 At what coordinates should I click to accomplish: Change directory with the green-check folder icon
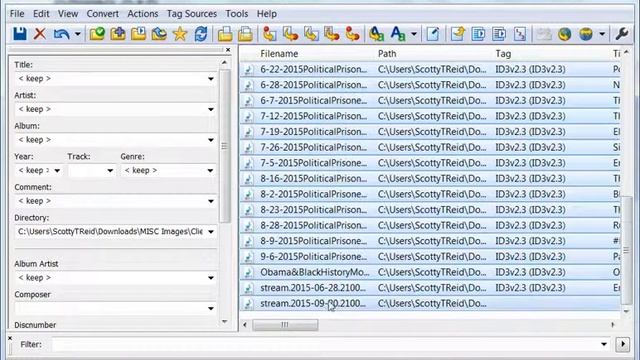(97, 34)
